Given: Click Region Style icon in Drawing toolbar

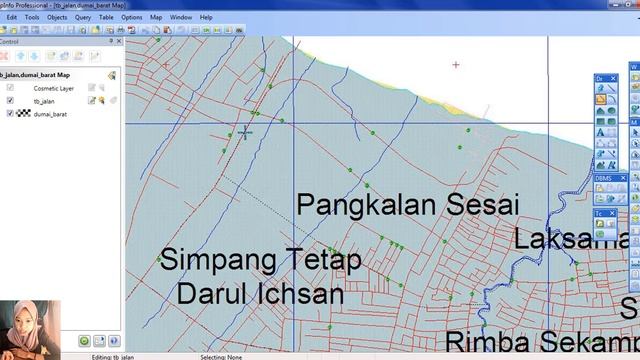Looking at the screenshot, I should [600, 165].
